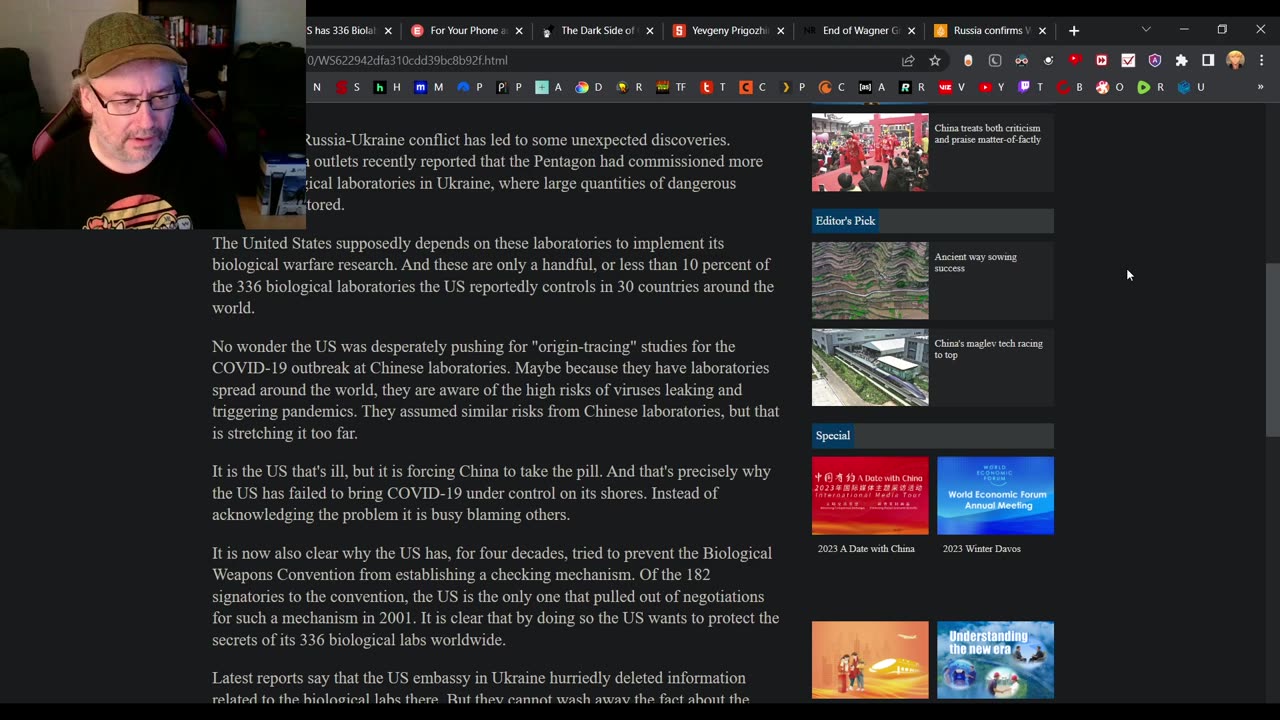Click the orange Spring Festival banner image
Screen dimensions: 1280x720
[x=870, y=660]
